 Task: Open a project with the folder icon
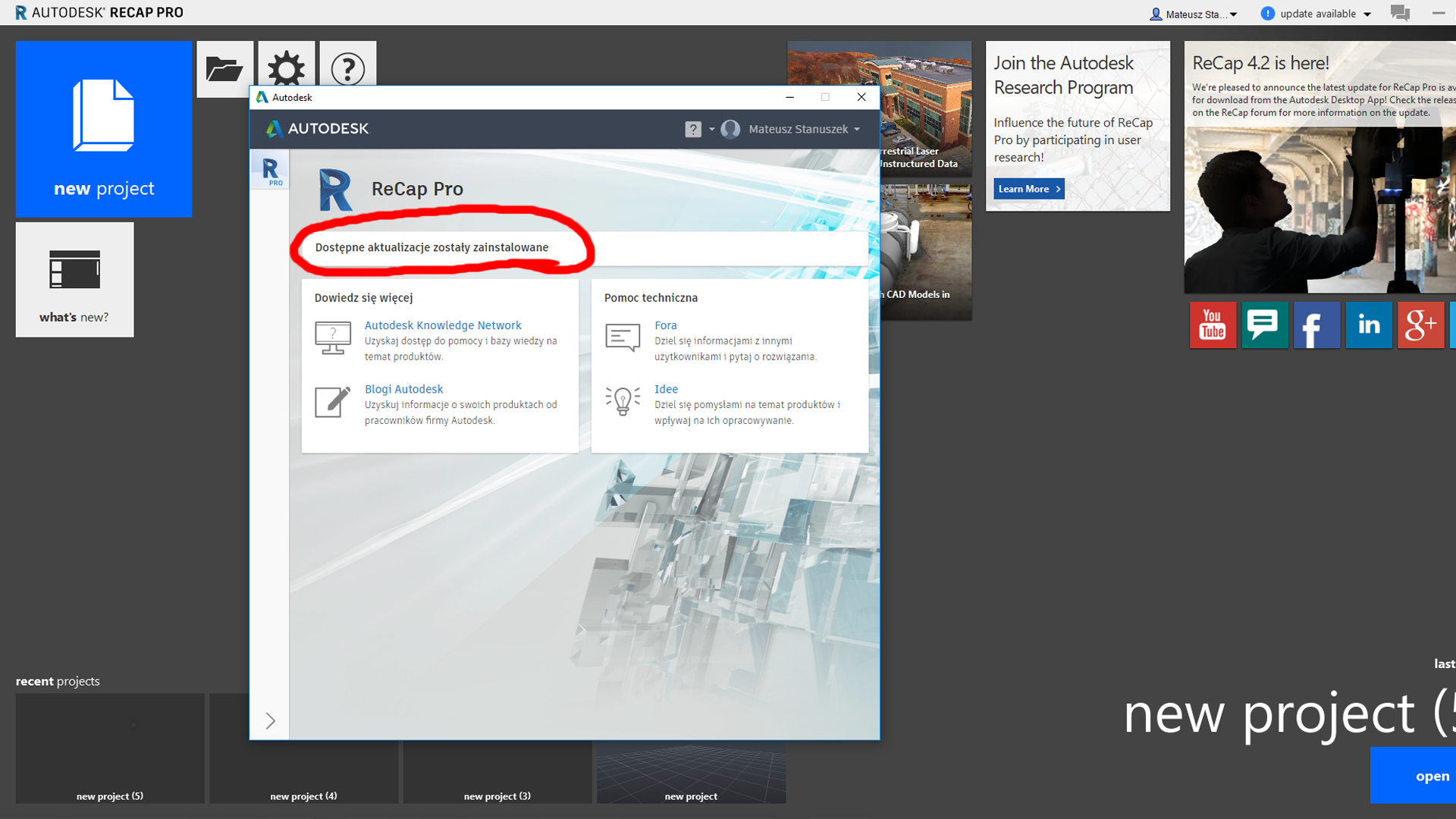pos(224,69)
